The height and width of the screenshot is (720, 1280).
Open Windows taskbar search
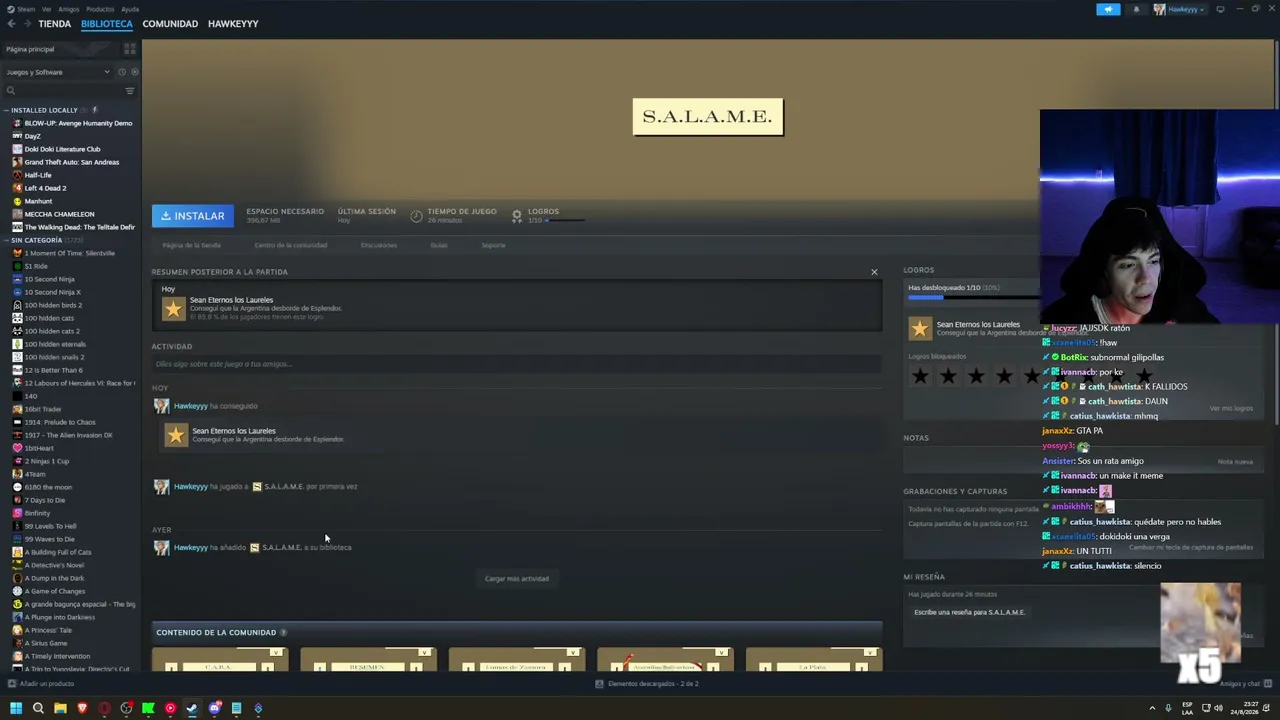[x=38, y=708]
